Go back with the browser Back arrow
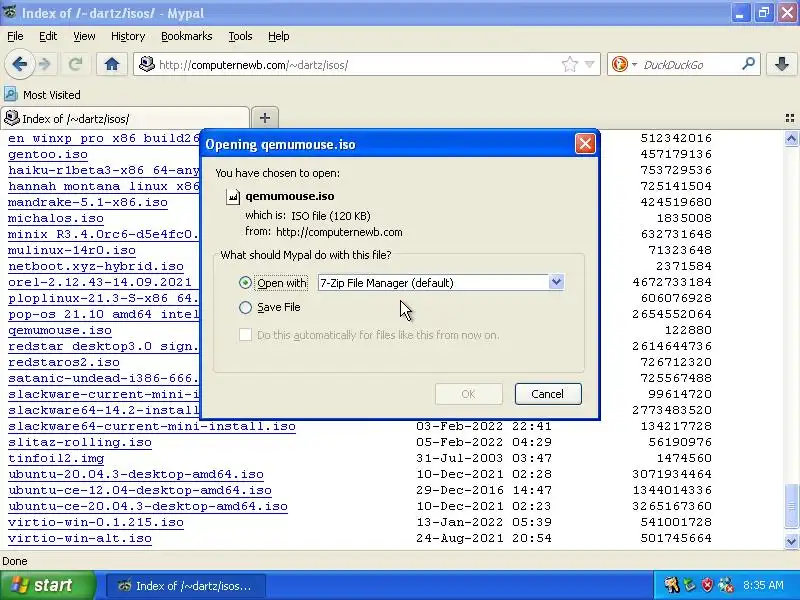800x600 pixels. pyautogui.click(x=20, y=64)
